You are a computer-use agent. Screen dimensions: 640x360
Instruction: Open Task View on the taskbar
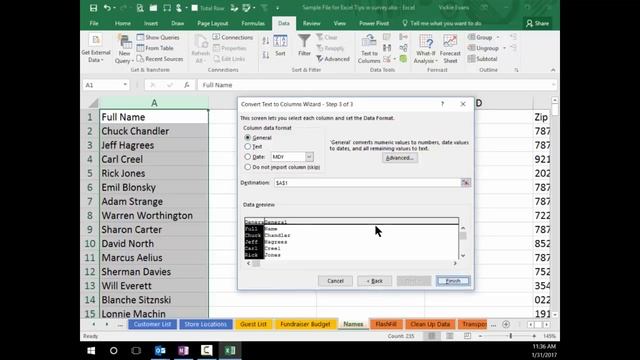pos(136,350)
